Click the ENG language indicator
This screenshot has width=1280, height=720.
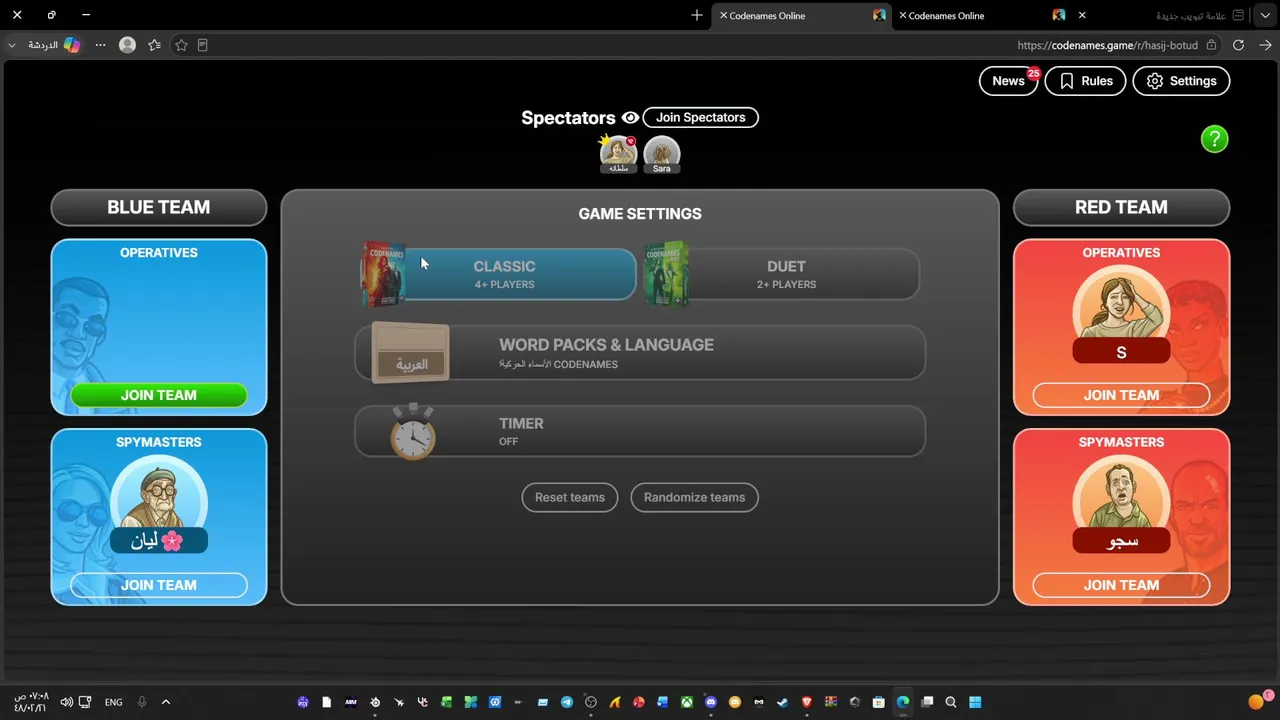coord(114,702)
